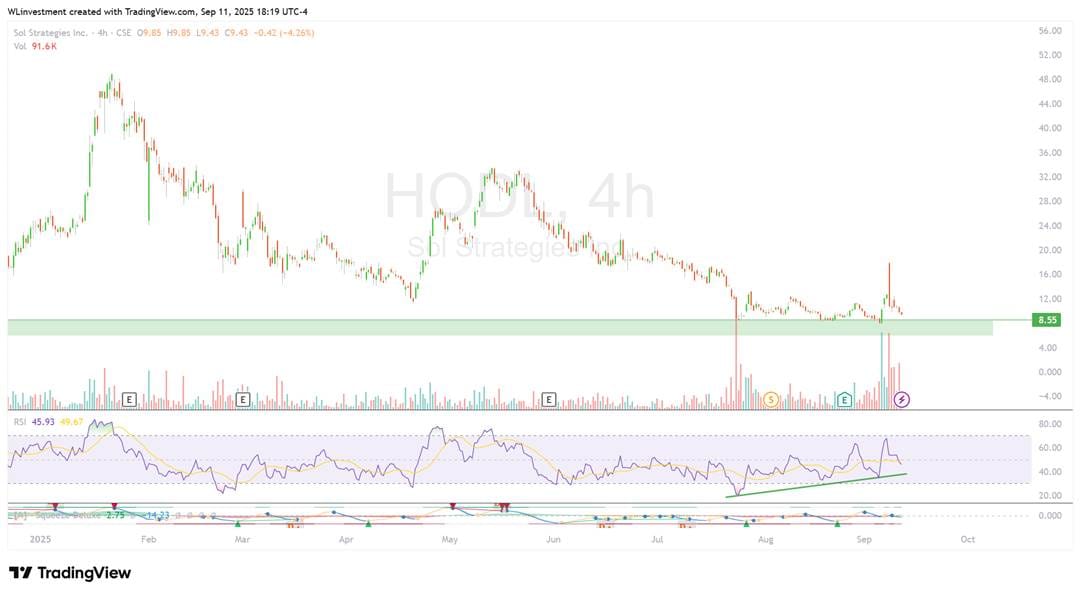Click the 'CSE' exchange label
The width and height of the screenshot is (1081, 596).
click(123, 32)
